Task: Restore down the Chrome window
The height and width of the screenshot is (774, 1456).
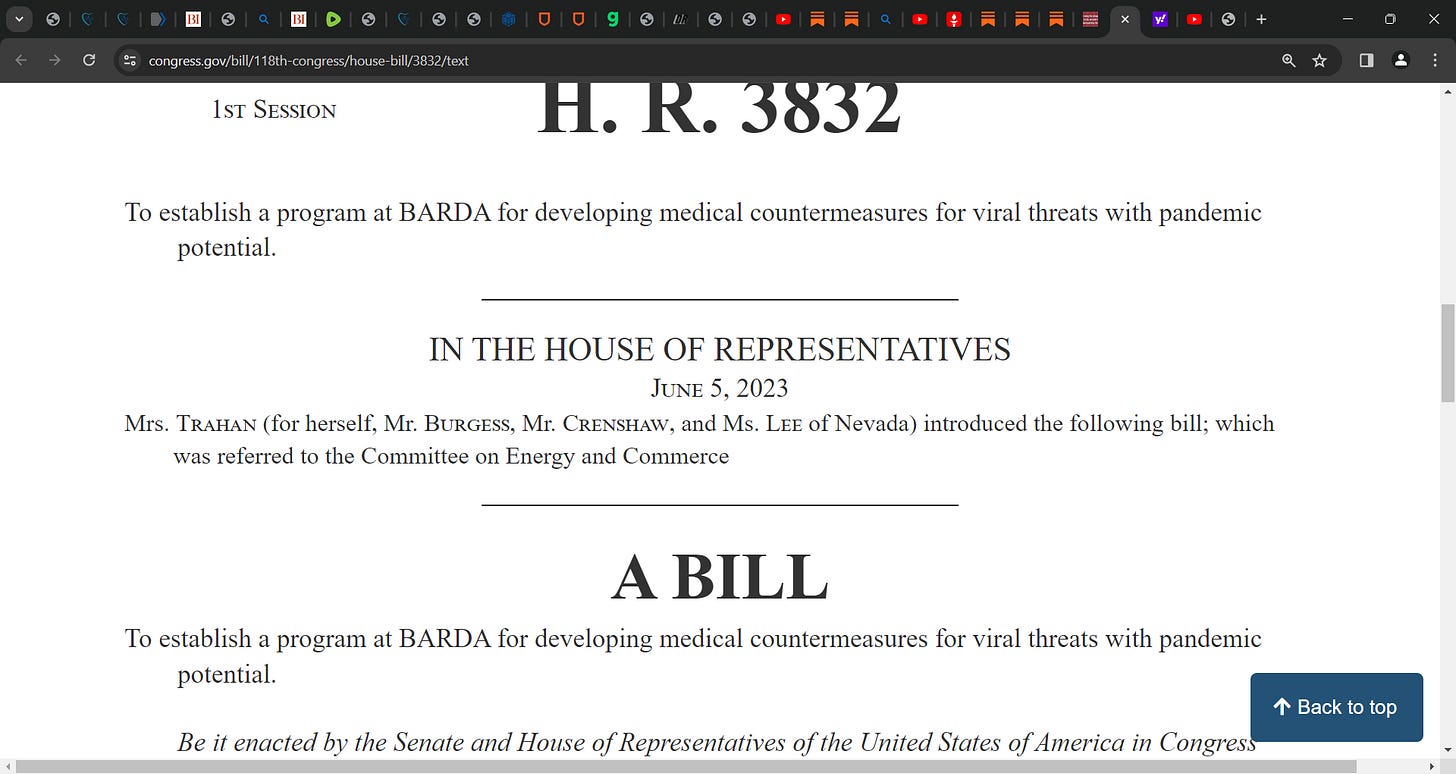Action: click(1389, 19)
